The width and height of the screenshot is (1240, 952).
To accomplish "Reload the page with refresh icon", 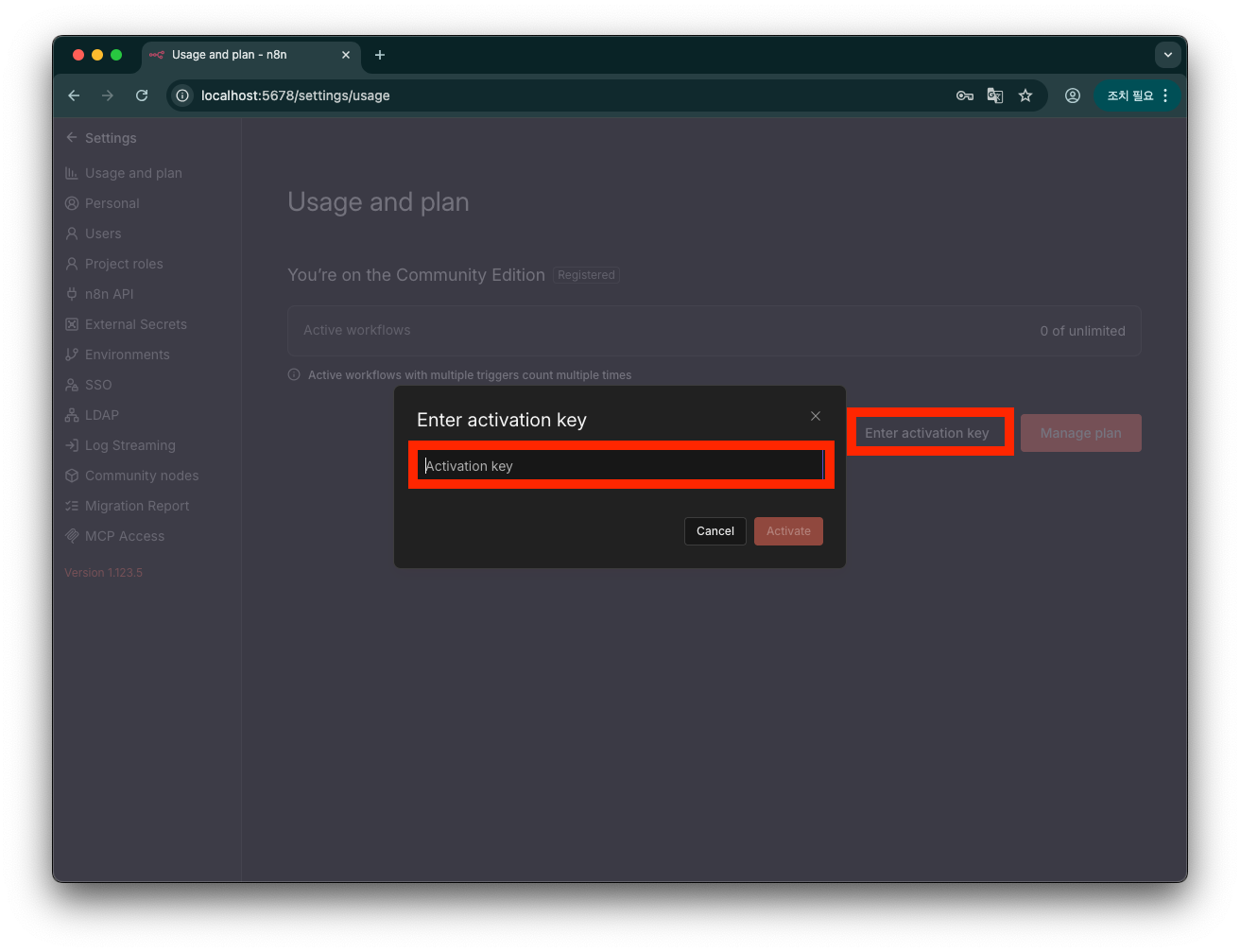I will (x=142, y=95).
